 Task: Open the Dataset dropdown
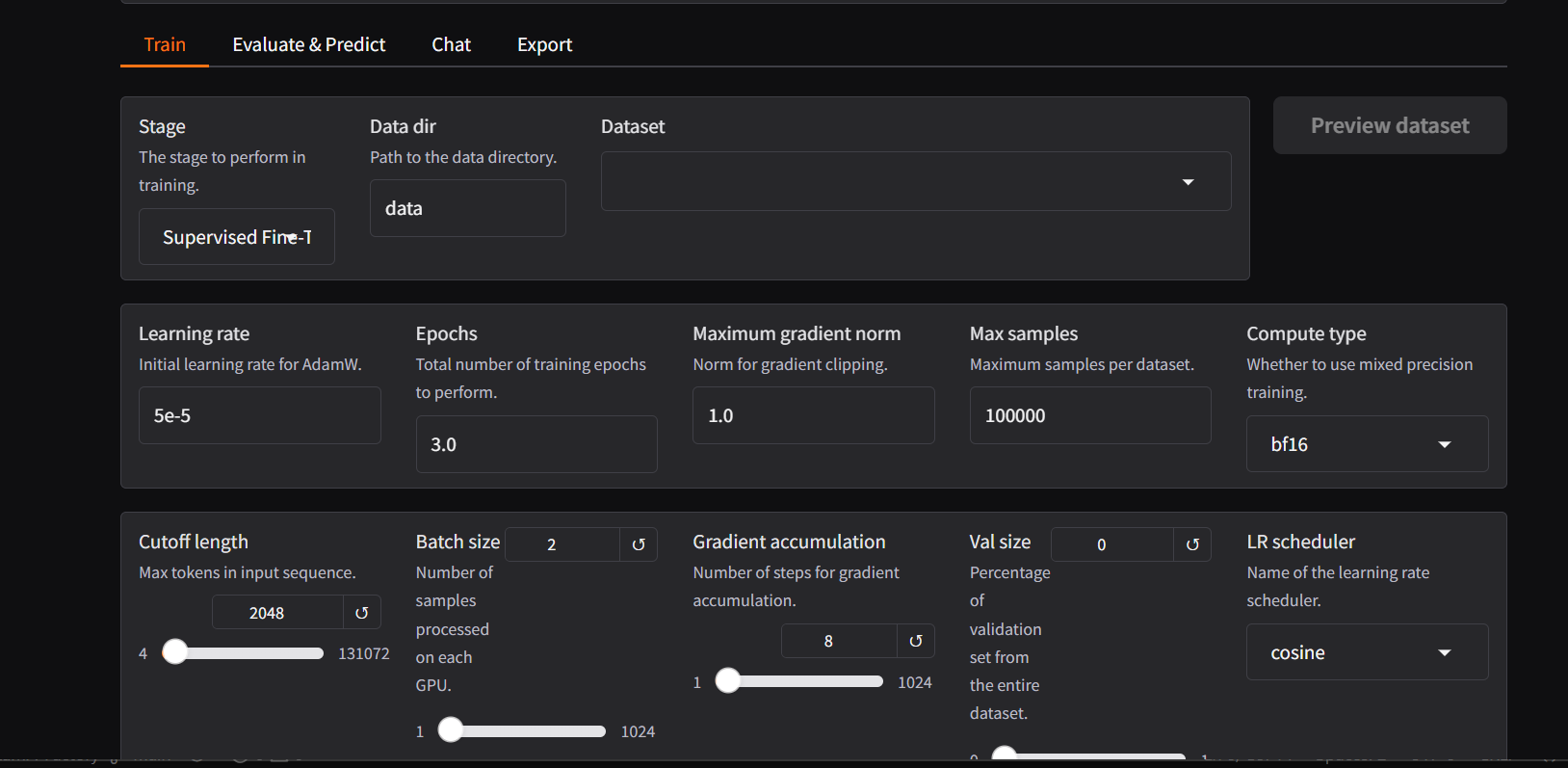point(915,181)
